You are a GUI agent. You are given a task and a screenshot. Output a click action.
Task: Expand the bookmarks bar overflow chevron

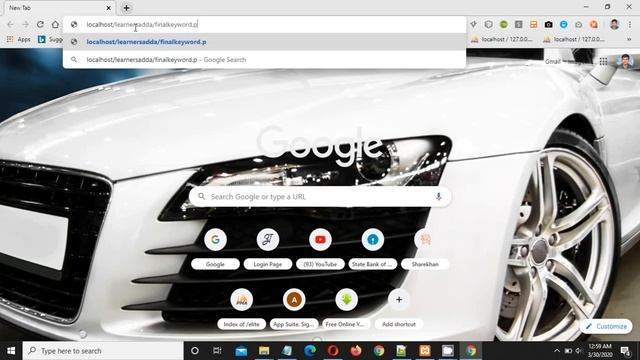click(629, 39)
